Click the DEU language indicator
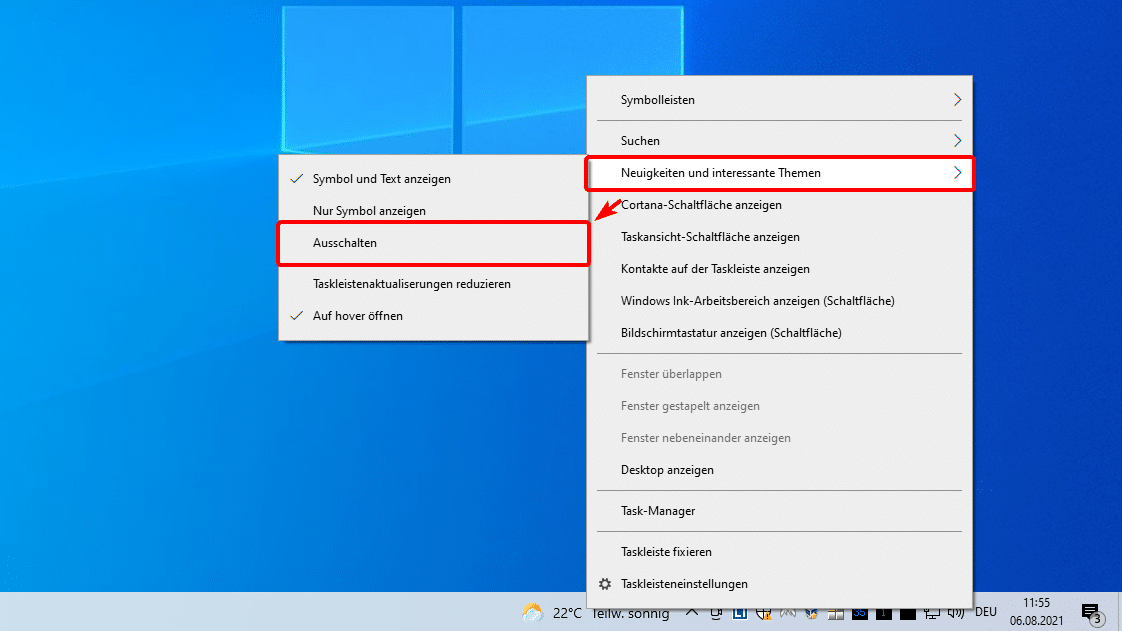Viewport: 1122px width, 631px height. tap(986, 612)
